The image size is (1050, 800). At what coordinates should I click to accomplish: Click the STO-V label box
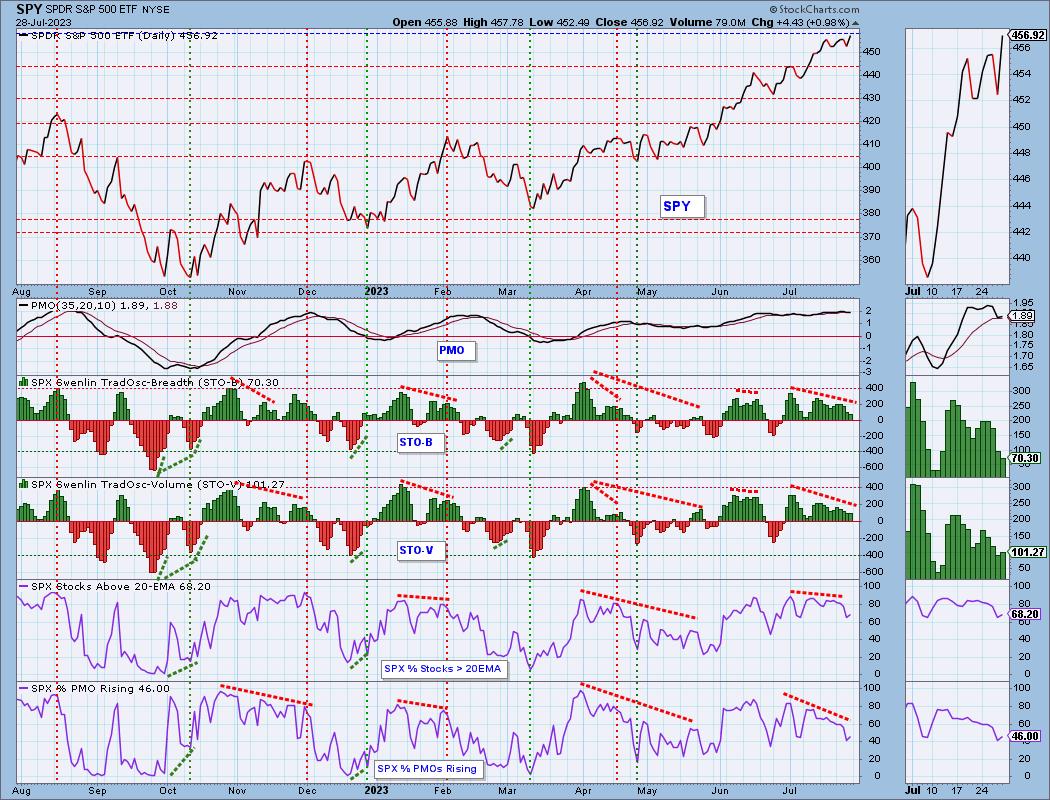coord(420,551)
